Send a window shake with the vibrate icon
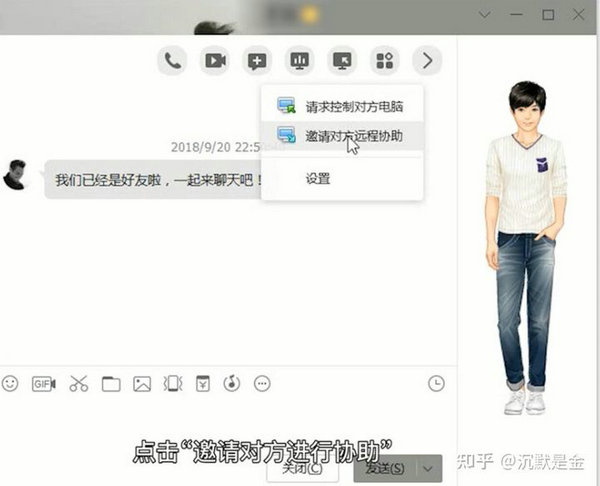This screenshot has width=600, height=486. tap(172, 383)
